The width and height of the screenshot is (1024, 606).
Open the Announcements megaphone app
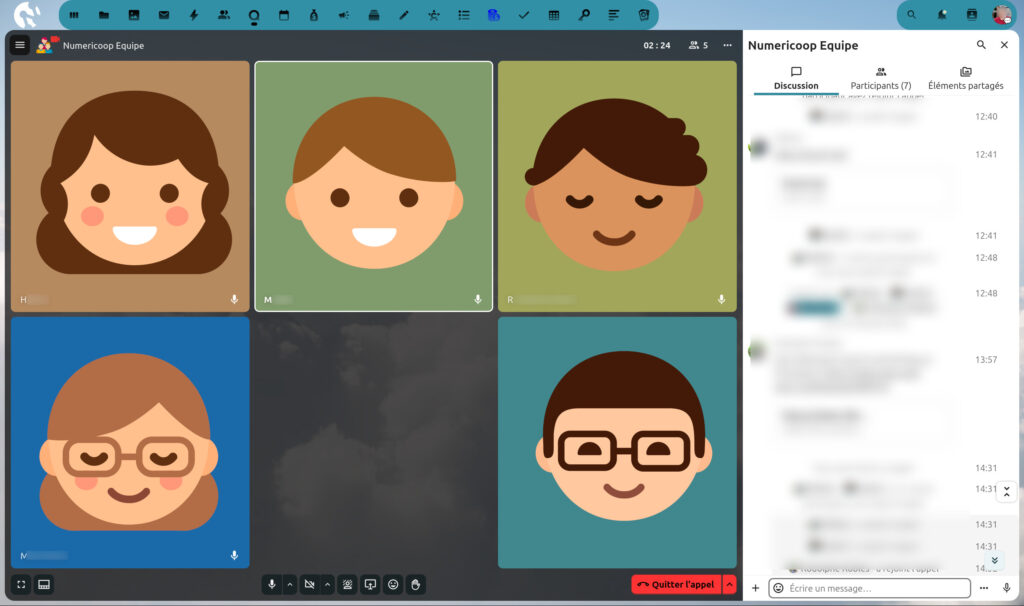(344, 15)
